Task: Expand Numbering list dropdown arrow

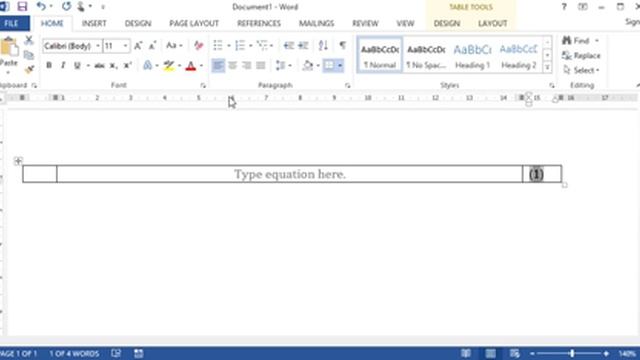Action: (x=250, y=46)
